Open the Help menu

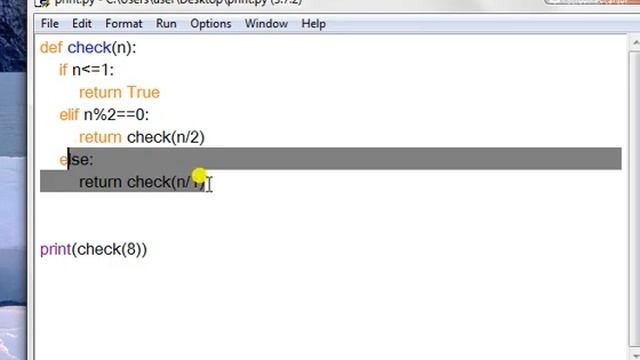(313, 24)
